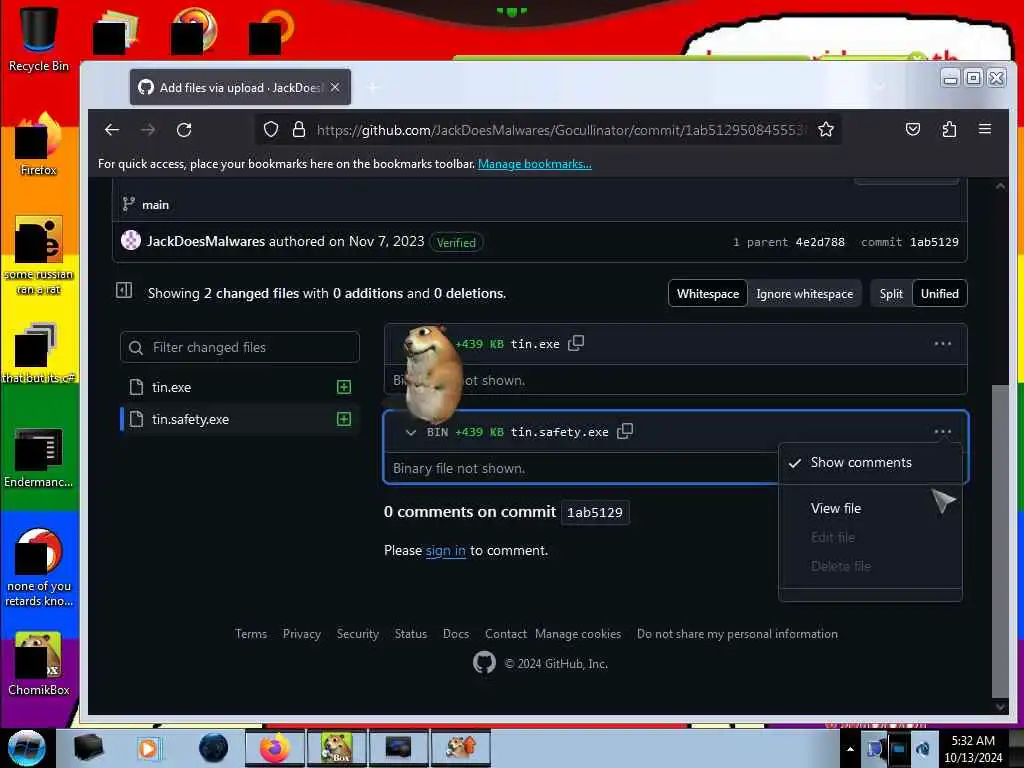
Task: Open the Pocket save icon
Action: pyautogui.click(x=912, y=129)
